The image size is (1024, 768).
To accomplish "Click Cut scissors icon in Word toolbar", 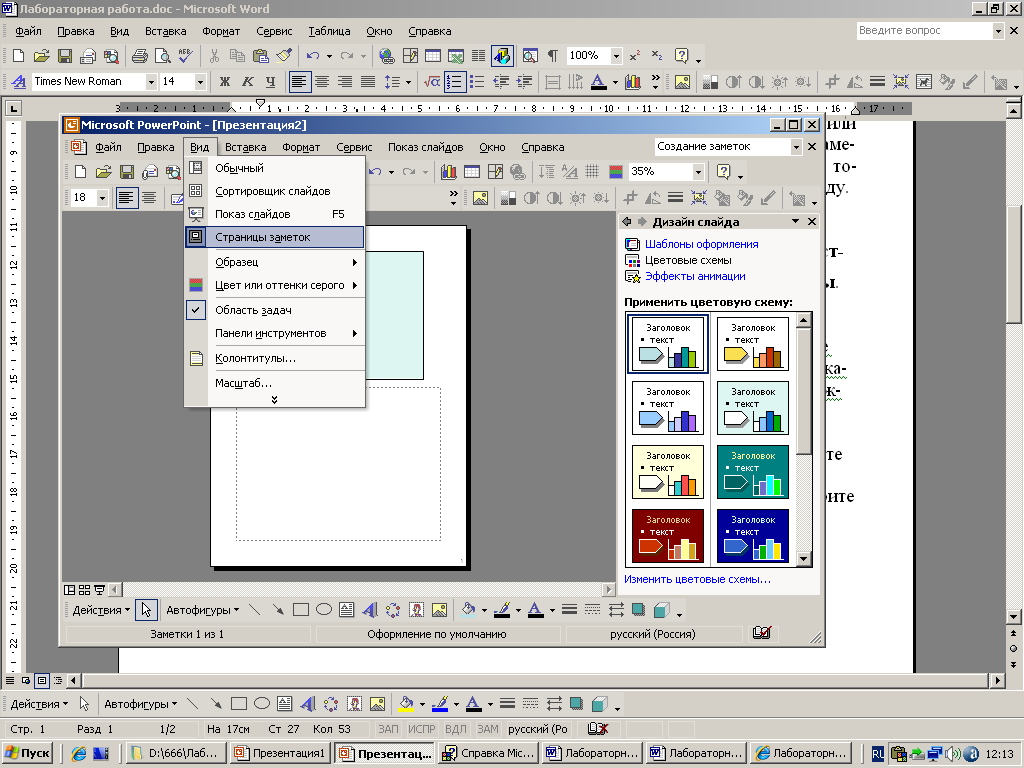I will click(x=214, y=56).
